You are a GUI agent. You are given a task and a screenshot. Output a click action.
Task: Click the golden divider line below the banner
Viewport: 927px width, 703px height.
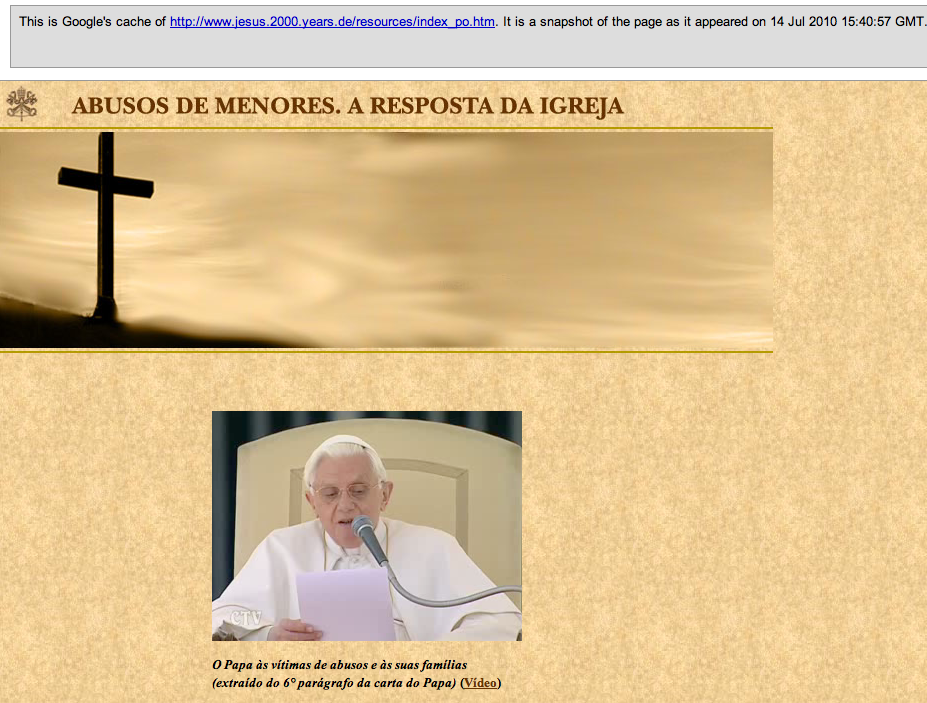[x=386, y=351]
